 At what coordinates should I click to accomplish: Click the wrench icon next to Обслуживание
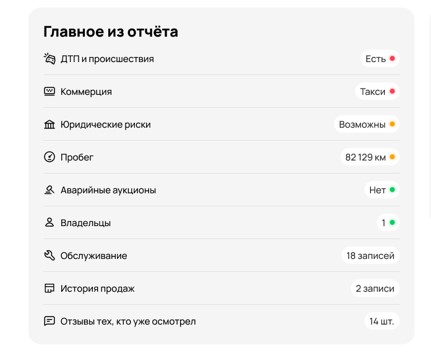click(49, 256)
